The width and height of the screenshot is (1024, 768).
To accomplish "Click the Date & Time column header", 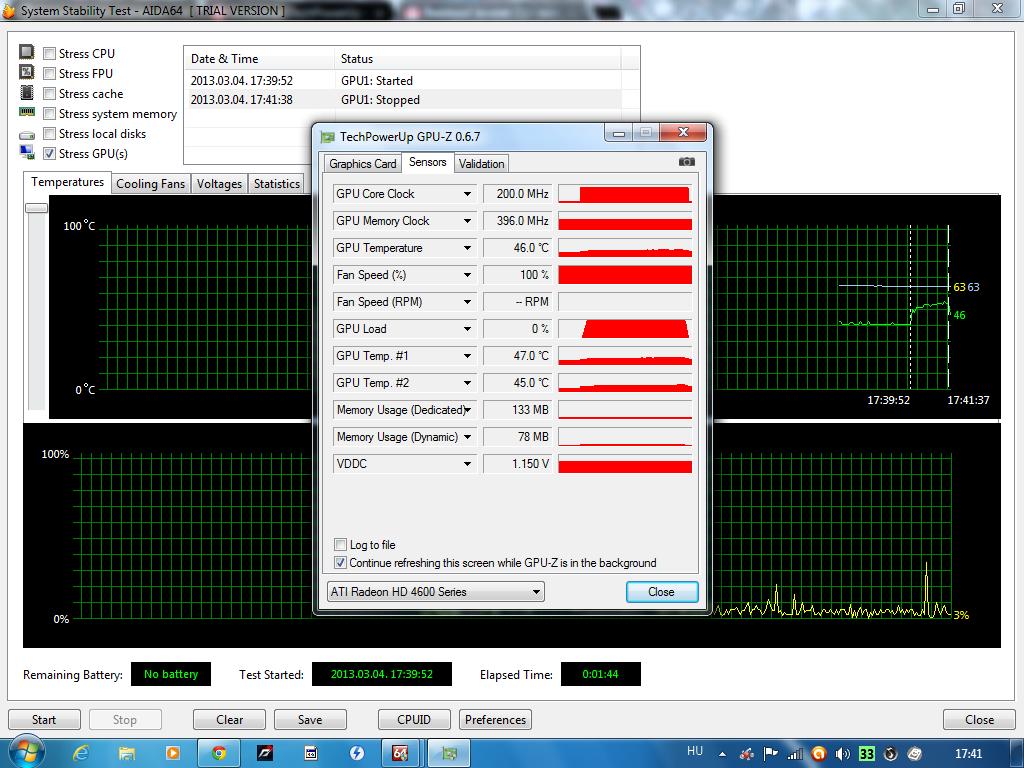I will [x=259, y=59].
